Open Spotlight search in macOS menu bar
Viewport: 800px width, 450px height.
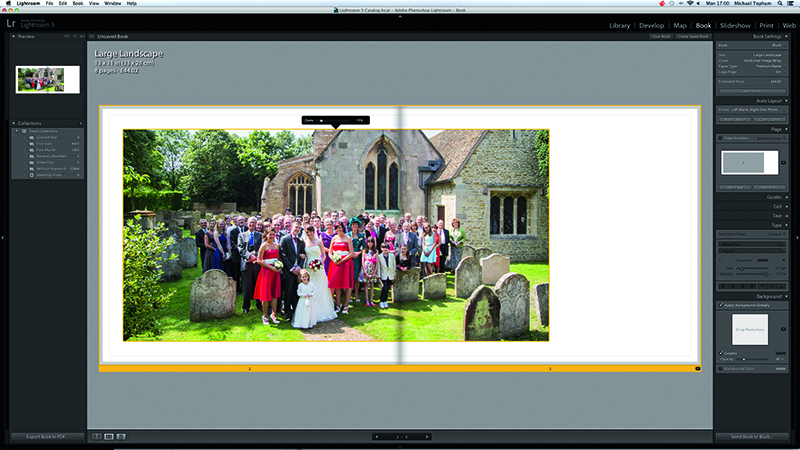coord(780,3)
